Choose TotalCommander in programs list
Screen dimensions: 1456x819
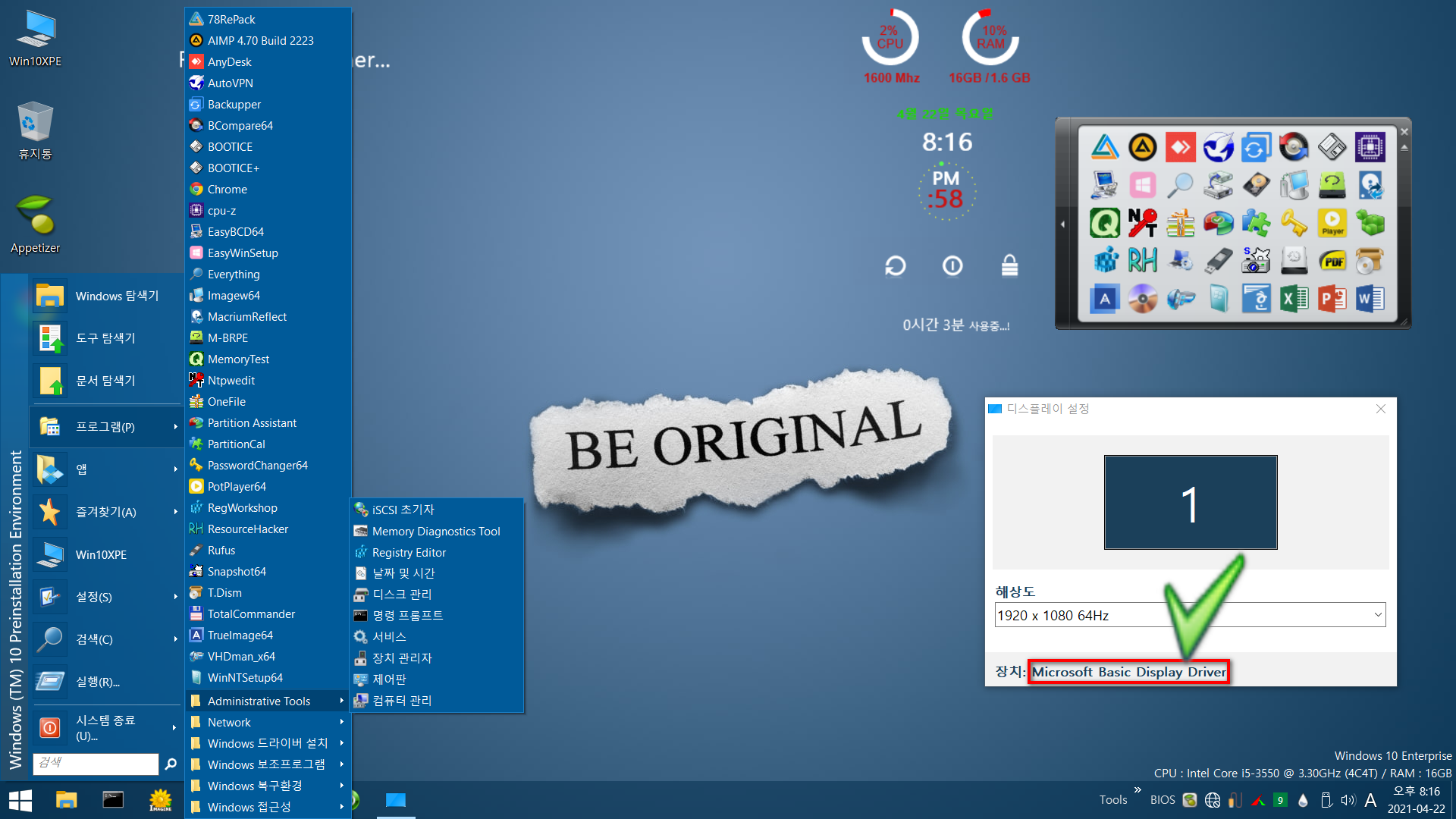coord(268,614)
